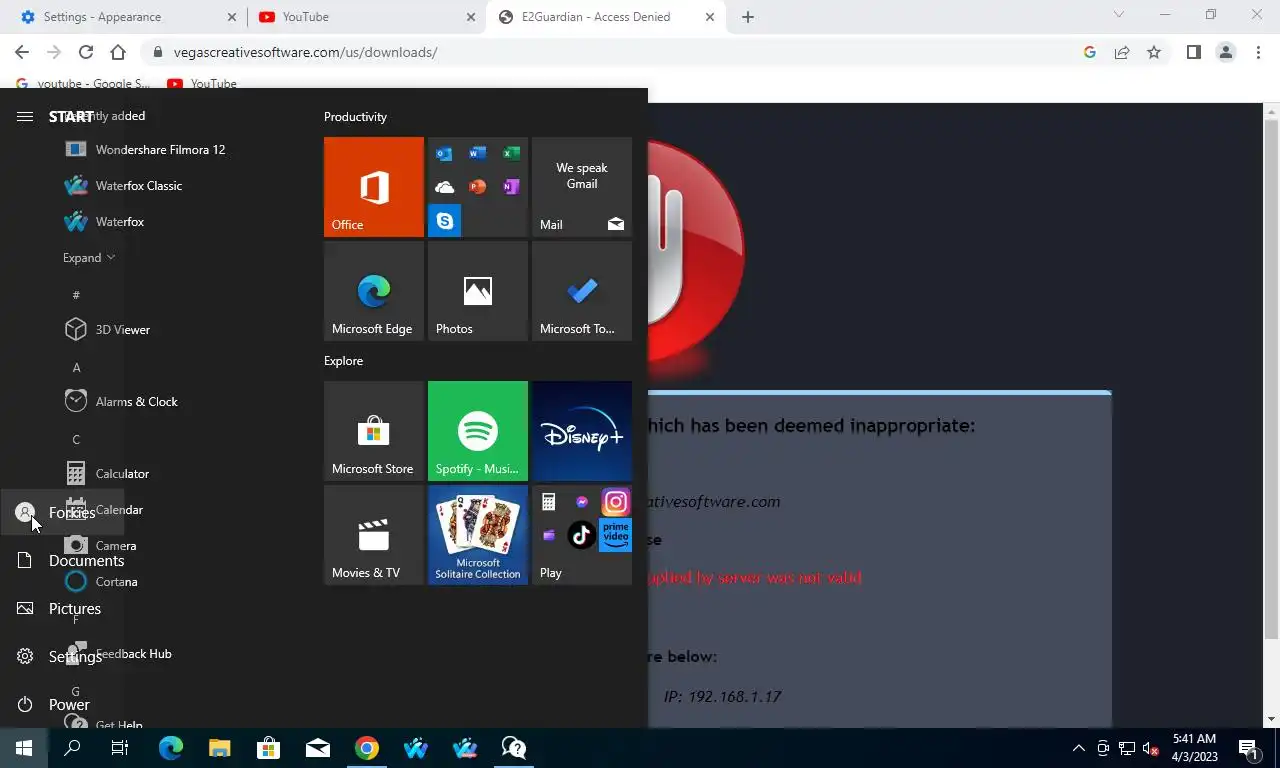Open the Office tile

(374, 187)
